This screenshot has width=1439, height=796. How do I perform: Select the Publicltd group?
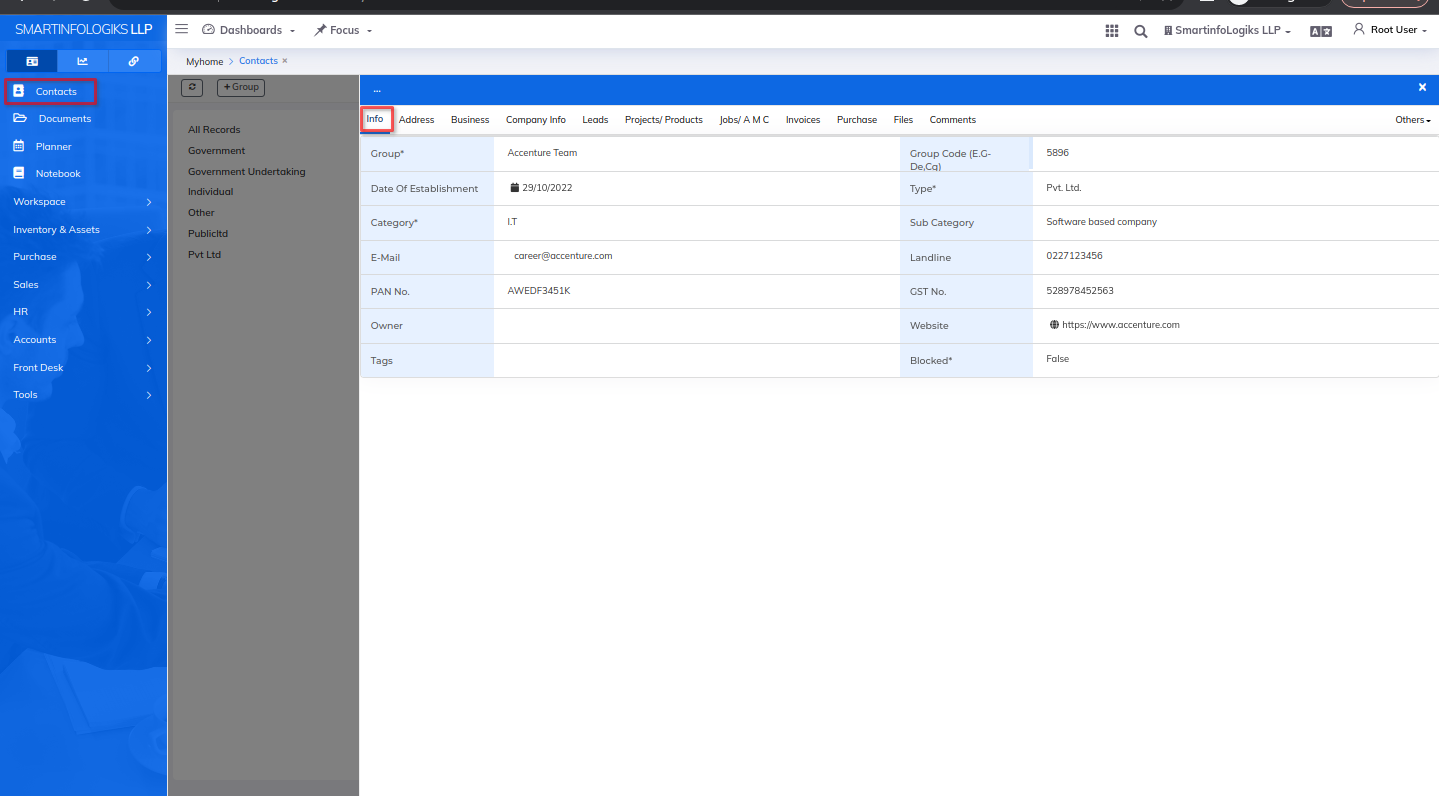click(x=208, y=234)
